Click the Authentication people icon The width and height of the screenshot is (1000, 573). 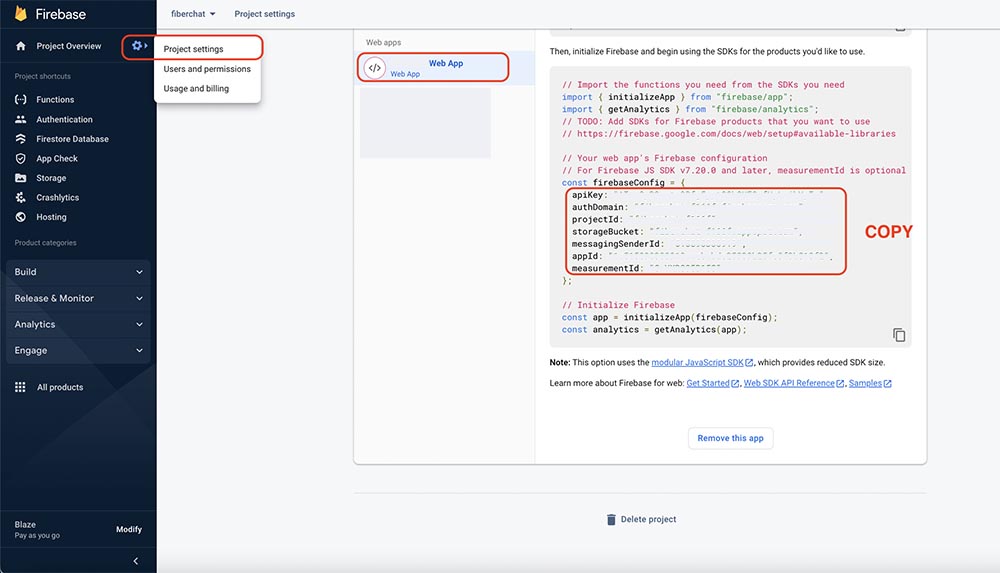click(20, 119)
